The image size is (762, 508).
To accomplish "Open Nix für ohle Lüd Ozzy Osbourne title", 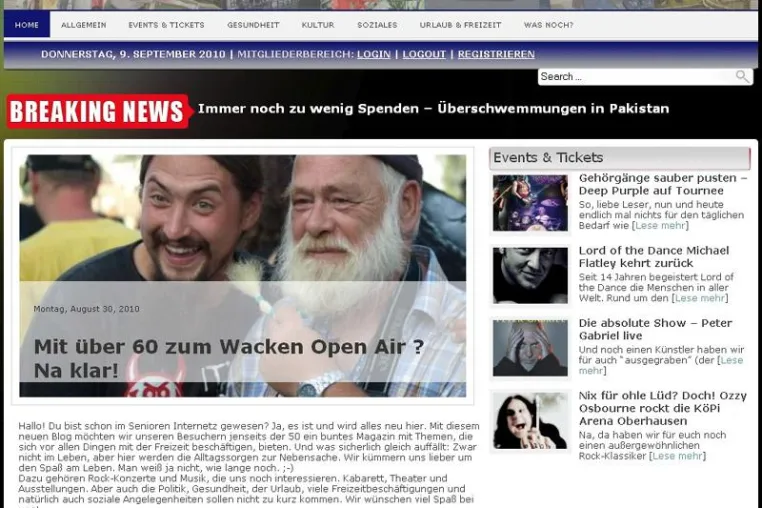I will (662, 408).
